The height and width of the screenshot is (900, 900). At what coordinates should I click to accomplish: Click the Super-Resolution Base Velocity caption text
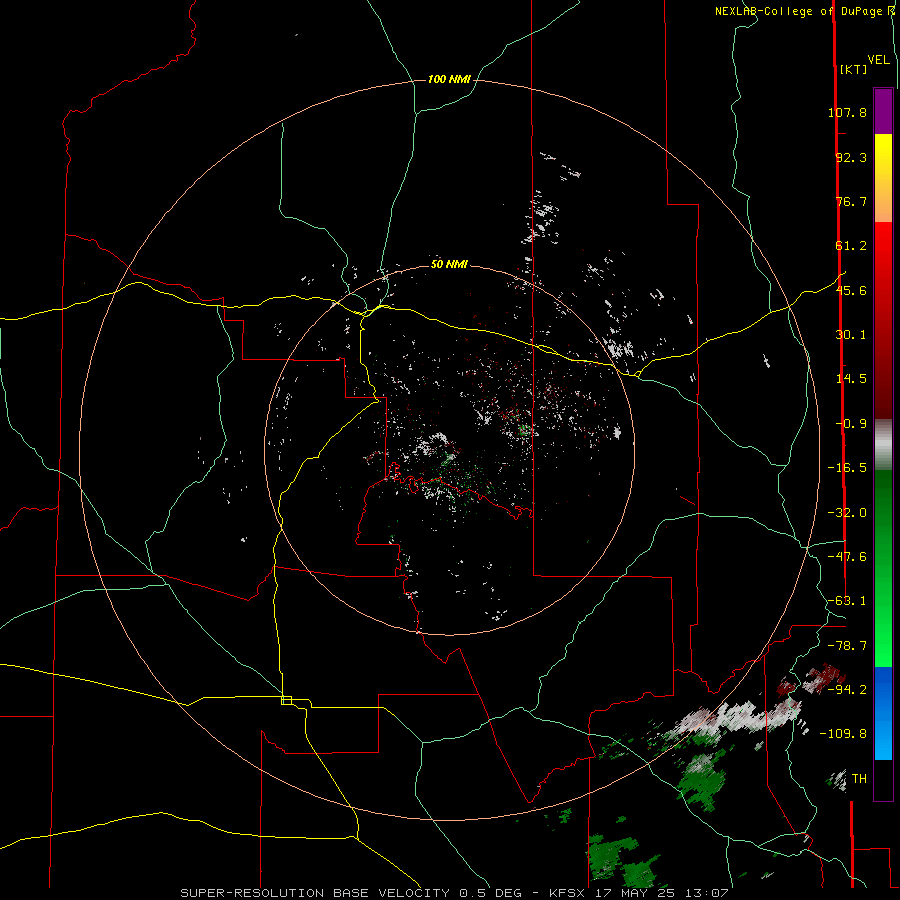(454, 893)
